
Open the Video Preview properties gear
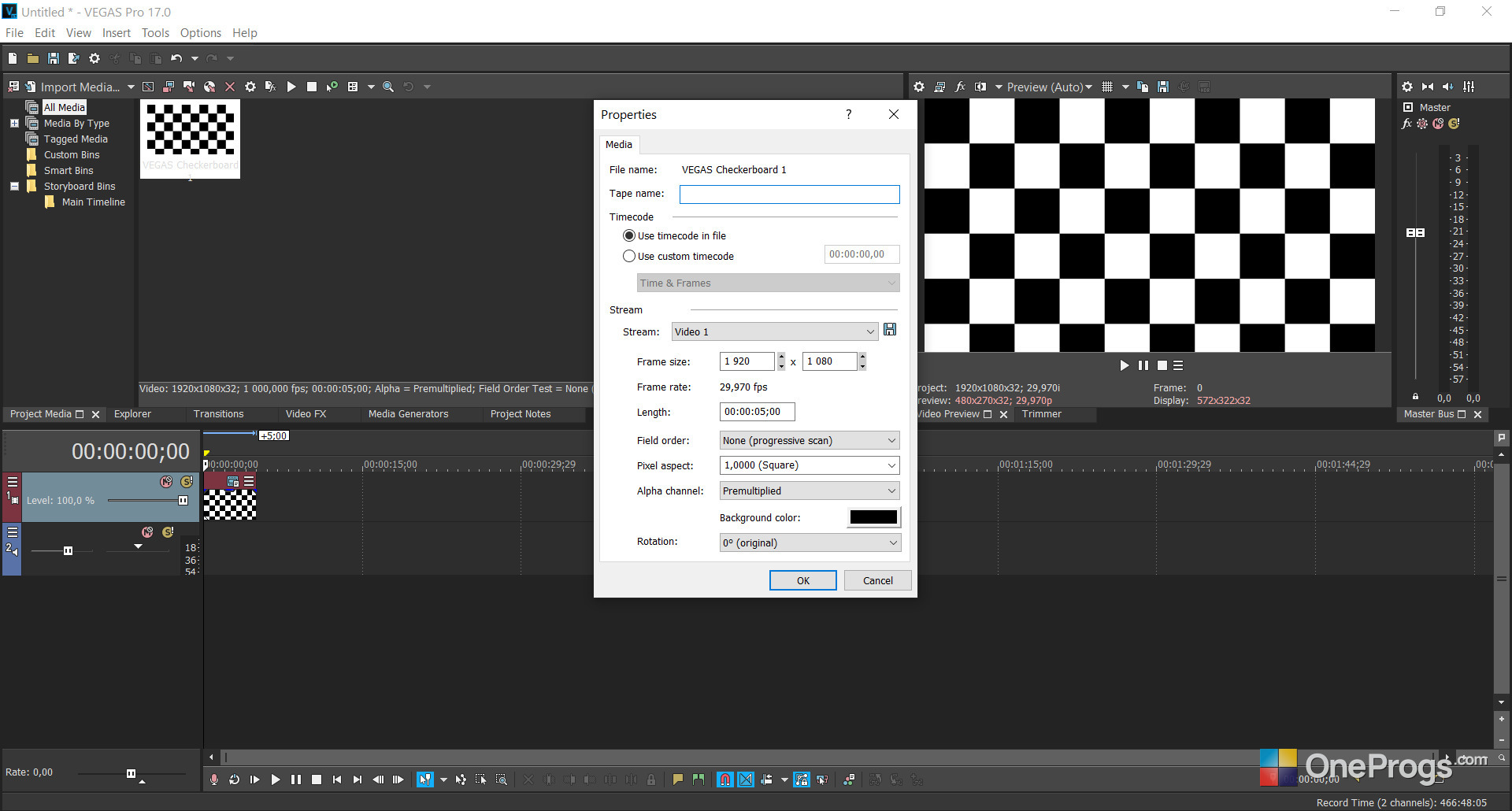(x=919, y=87)
